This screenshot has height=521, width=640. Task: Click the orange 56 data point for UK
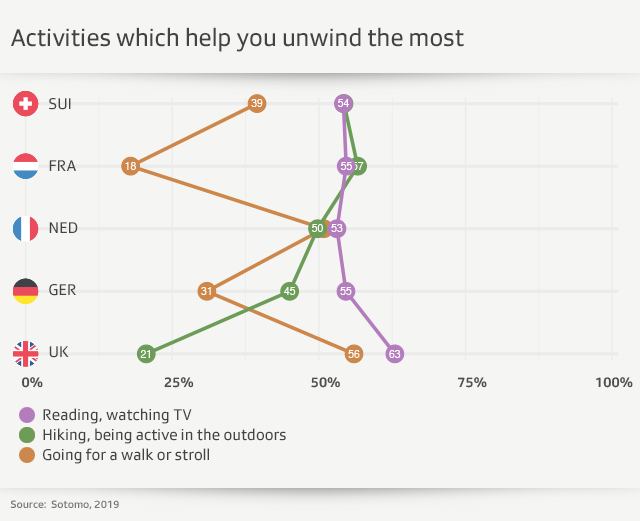[354, 353]
